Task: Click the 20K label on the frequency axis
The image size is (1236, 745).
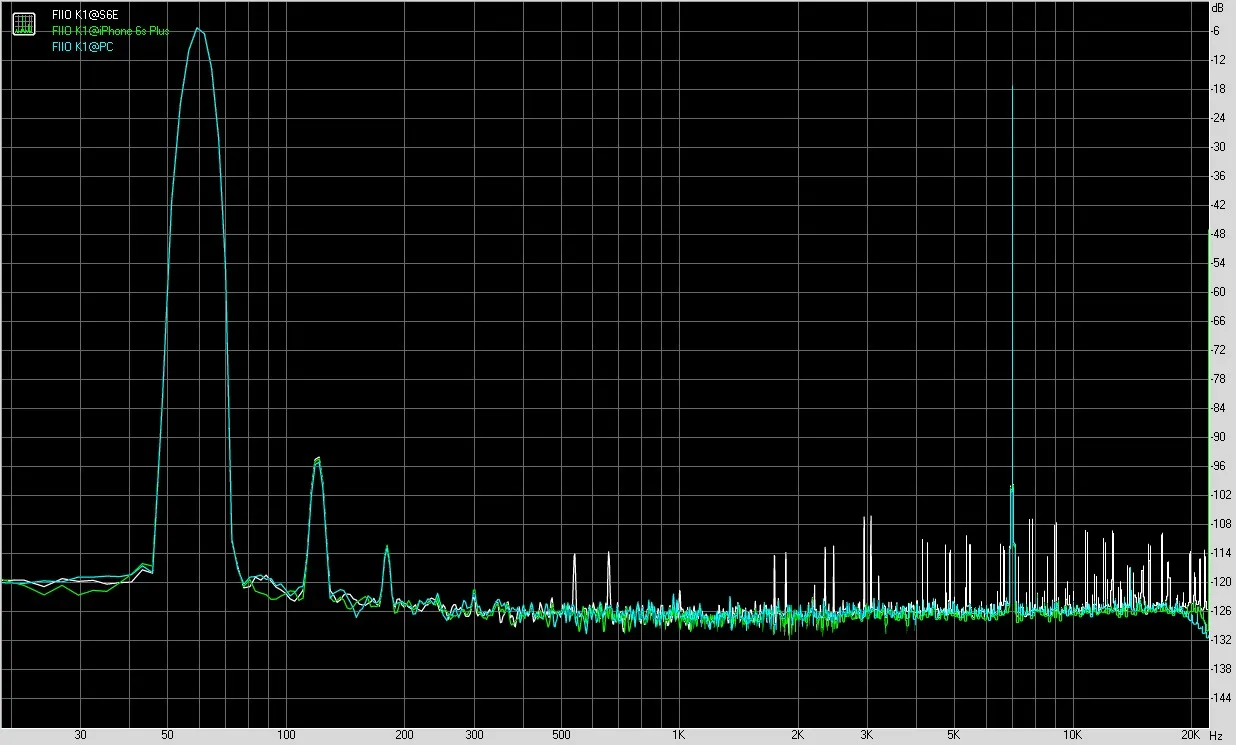Action: 1190,735
